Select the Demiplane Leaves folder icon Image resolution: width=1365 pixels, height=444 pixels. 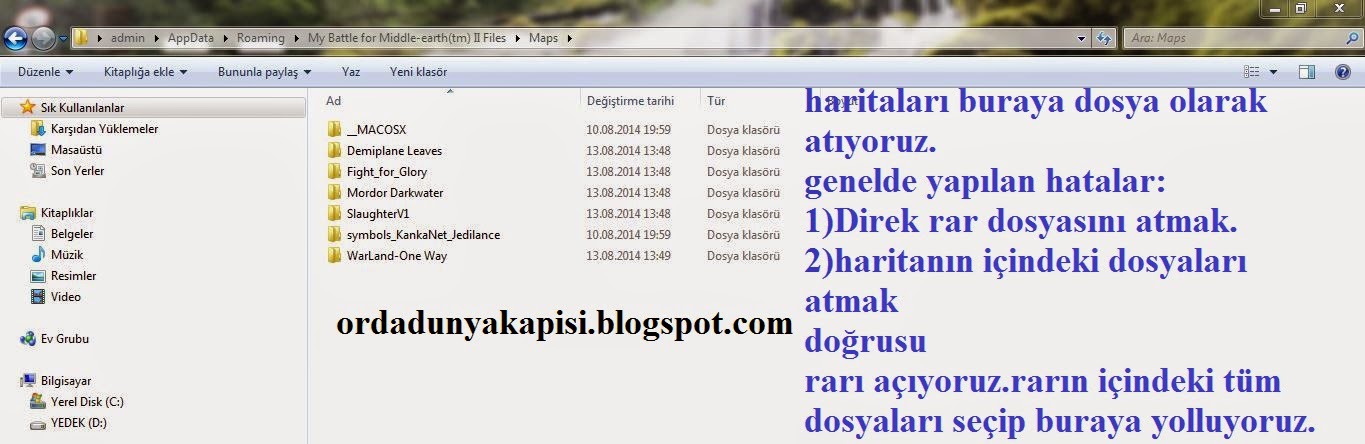pos(334,150)
